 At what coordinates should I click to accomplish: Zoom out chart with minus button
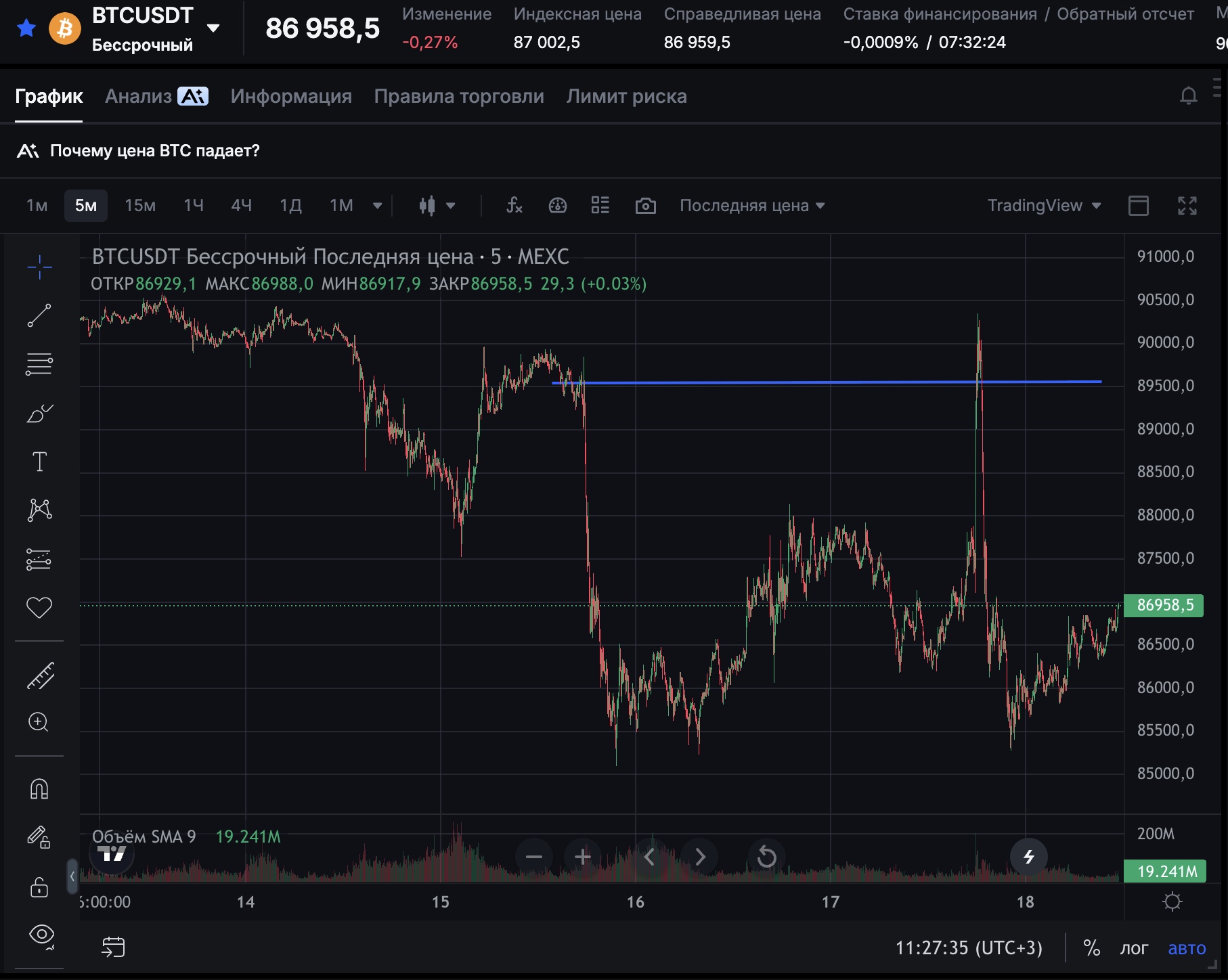533,857
